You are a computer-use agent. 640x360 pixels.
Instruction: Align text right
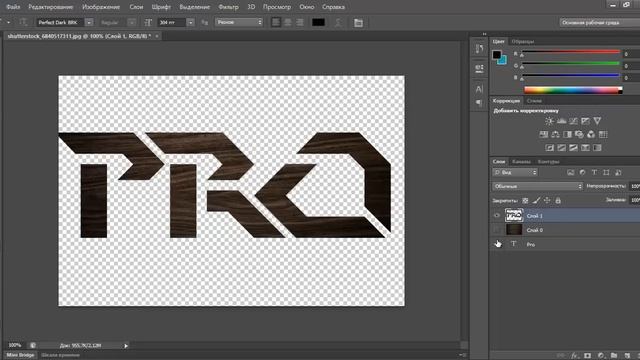(300, 22)
